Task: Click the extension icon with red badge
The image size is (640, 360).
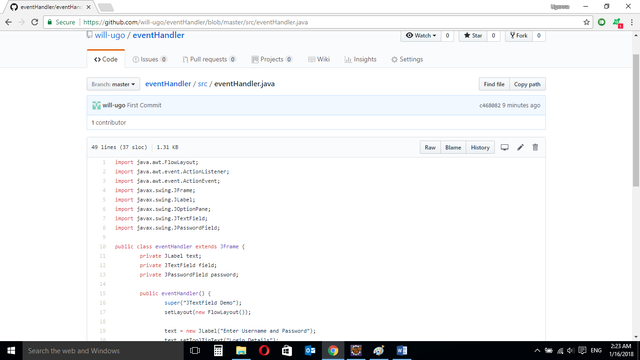Action: click(x=617, y=22)
